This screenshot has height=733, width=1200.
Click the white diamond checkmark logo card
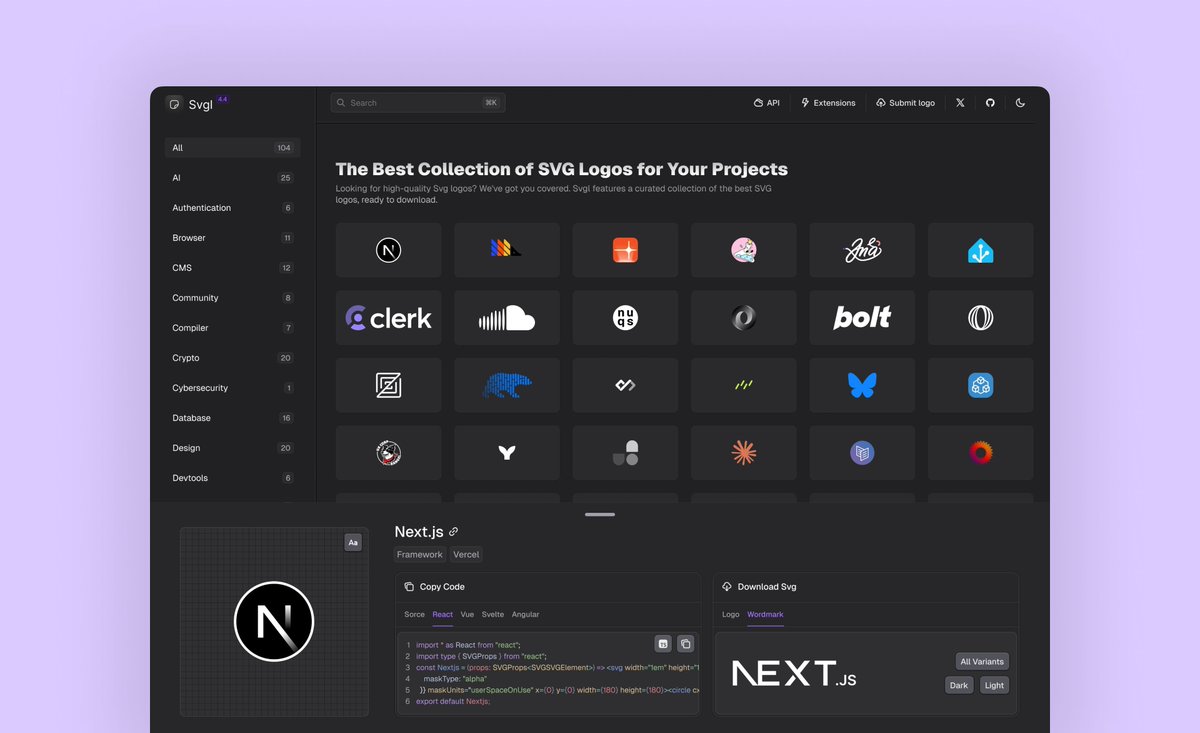625,385
